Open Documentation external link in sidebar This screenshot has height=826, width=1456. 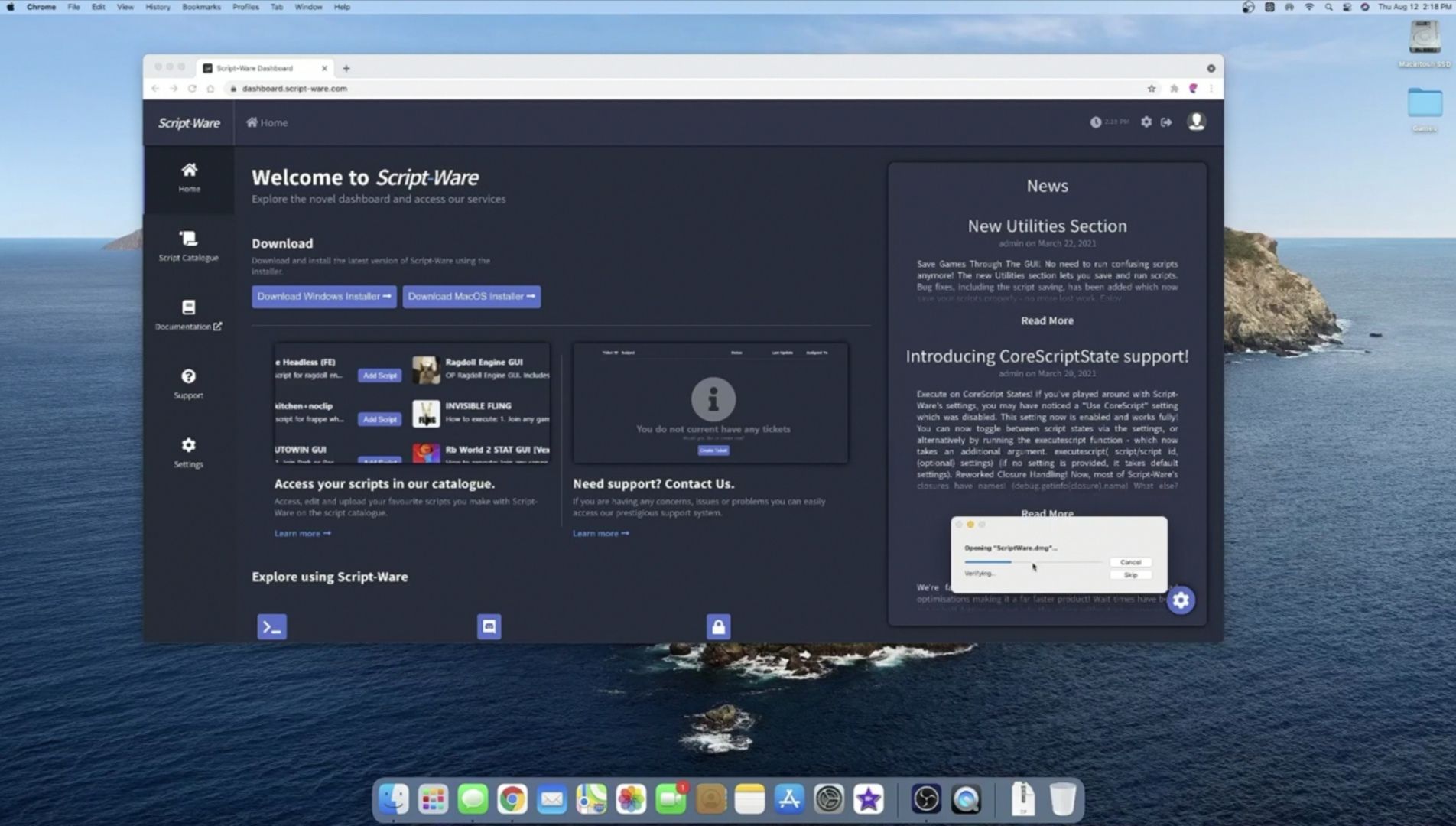[189, 315]
